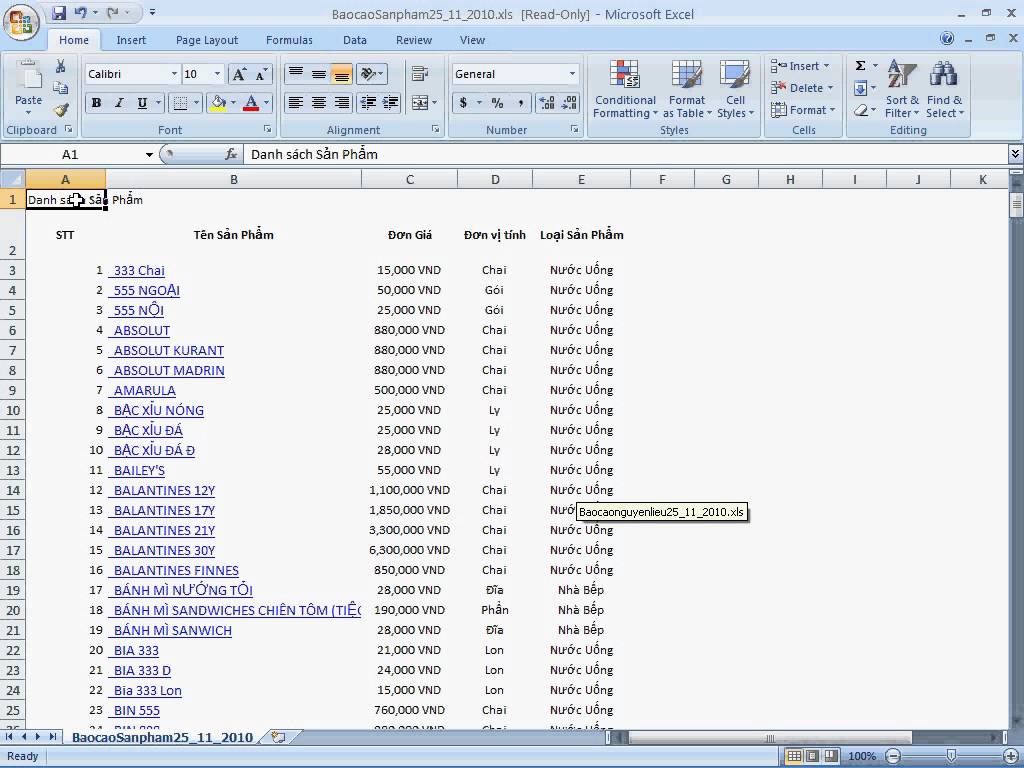Open the General number format dropdown
This screenshot has width=1024, height=768.
pyautogui.click(x=572, y=74)
